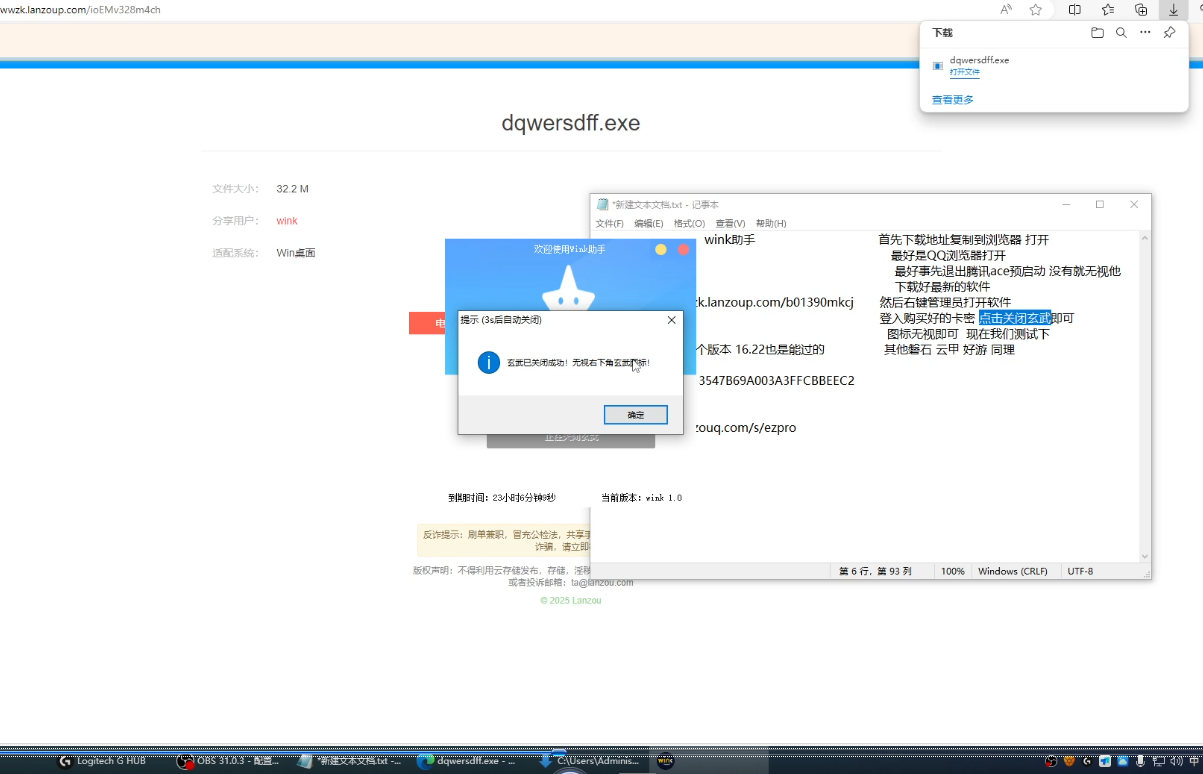Click 然后右键管理员打开软件 line in Notepad

[945, 302]
